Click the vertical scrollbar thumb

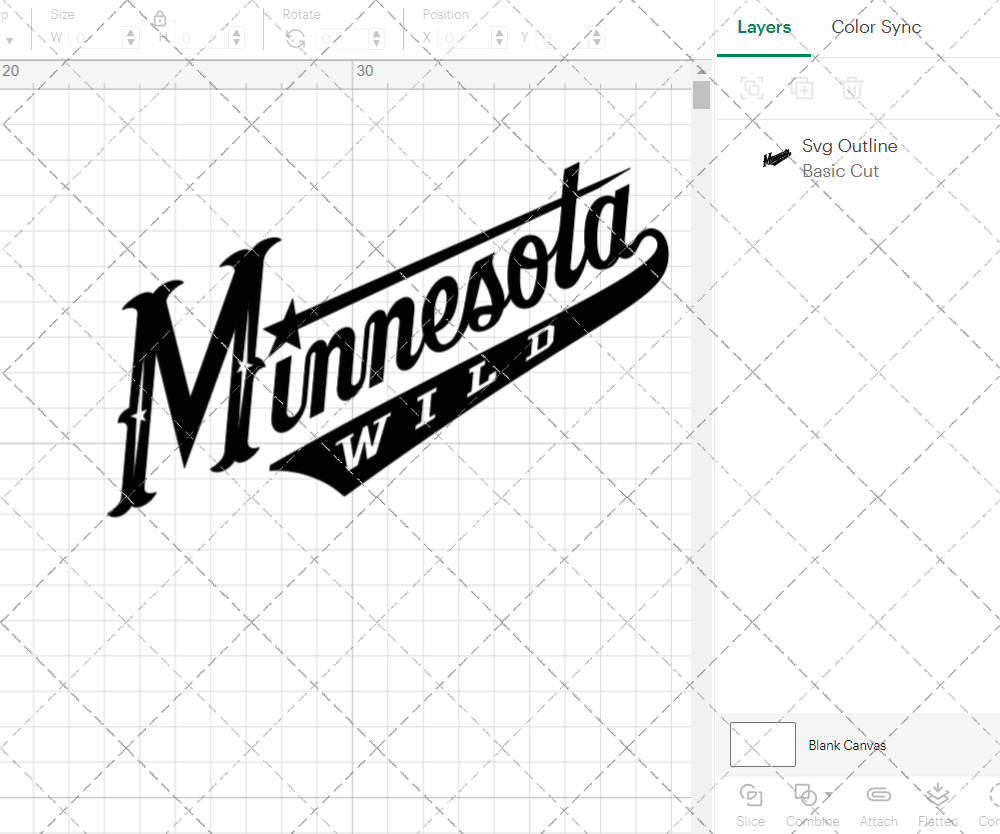tap(702, 95)
